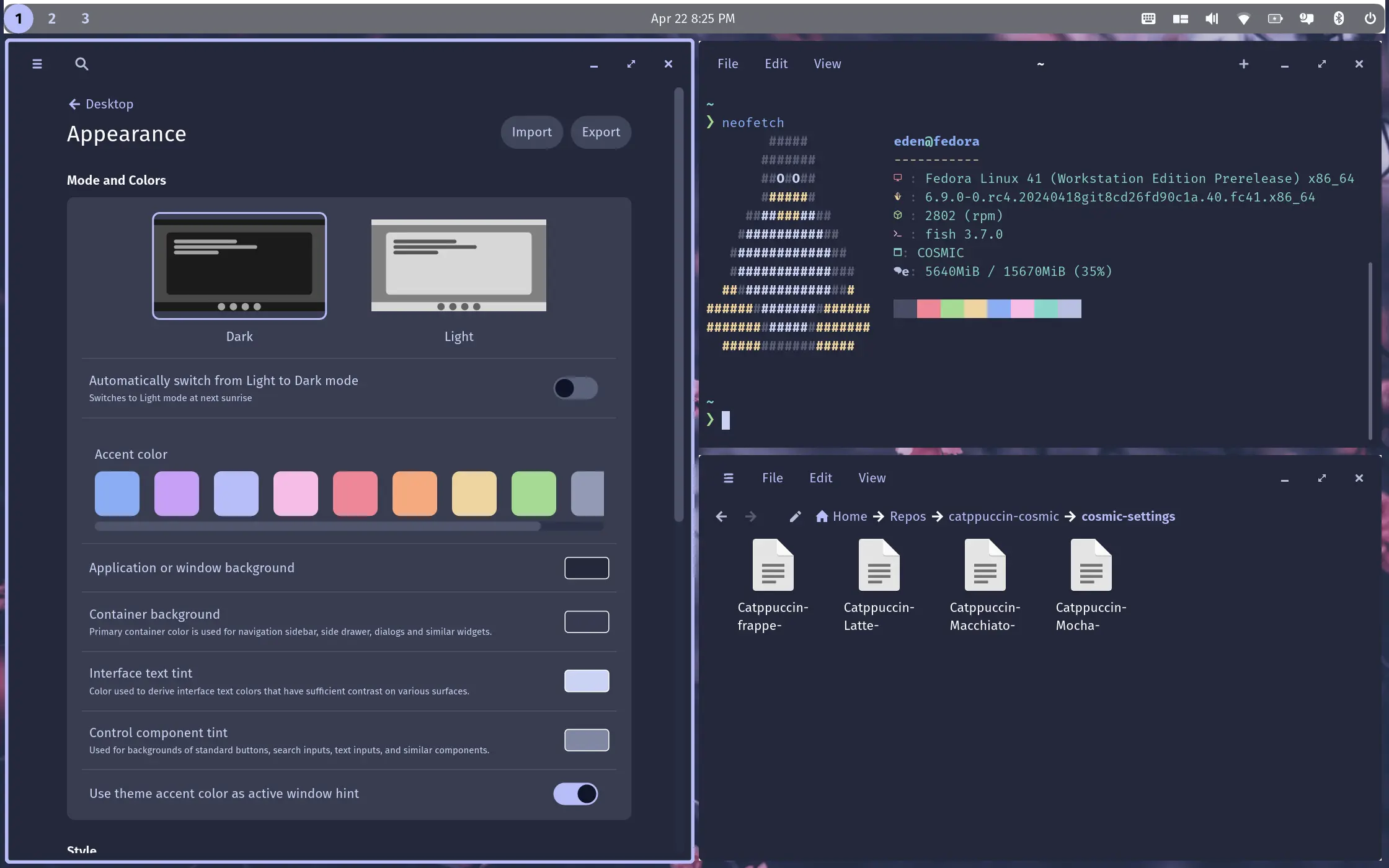Open Application or window background color picker

586,568
